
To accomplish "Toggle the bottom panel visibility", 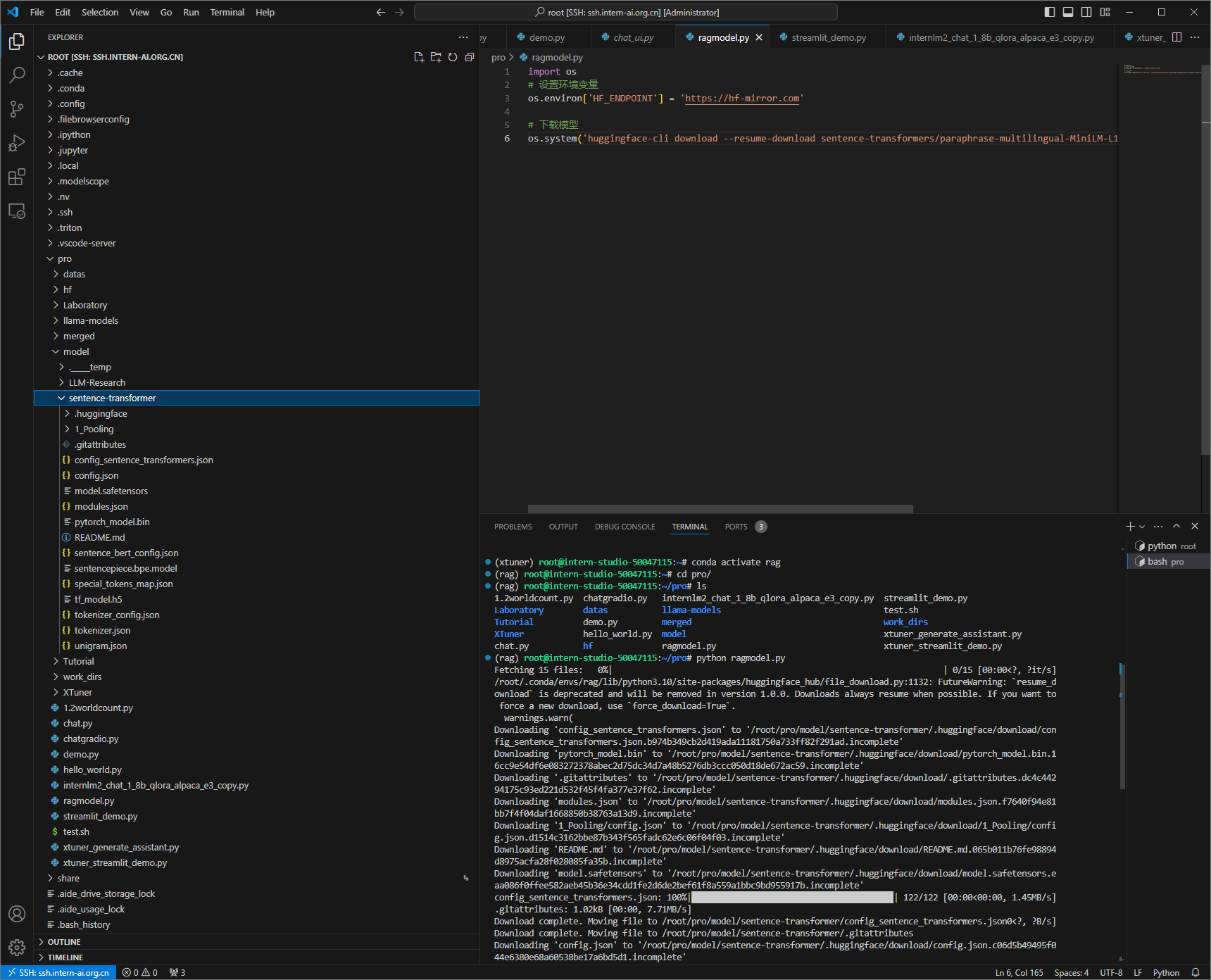I will pos(1068,12).
